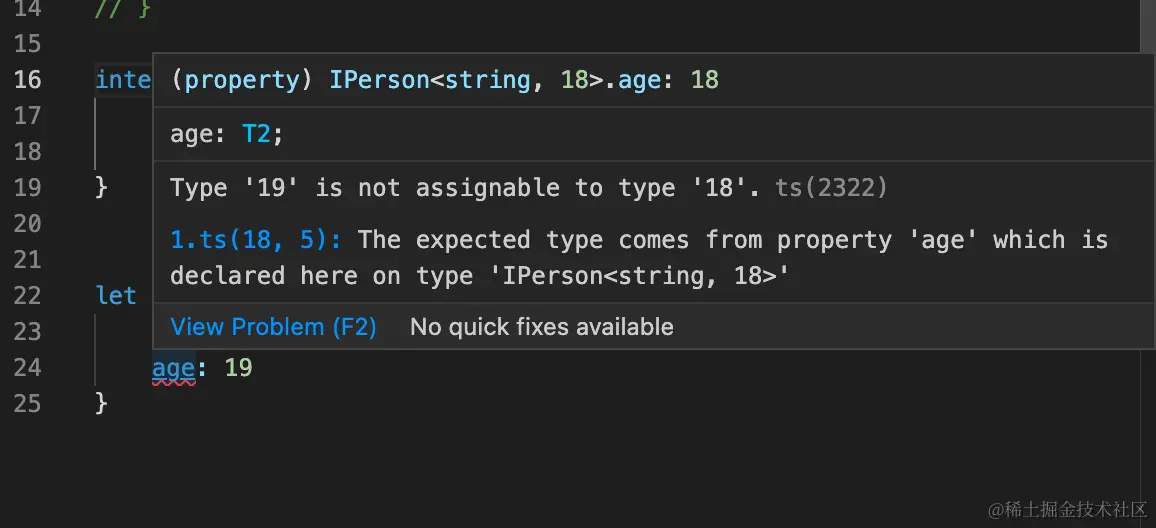Click the let keyword on line 22
Screen dimensions: 1156x528
pos(116,296)
